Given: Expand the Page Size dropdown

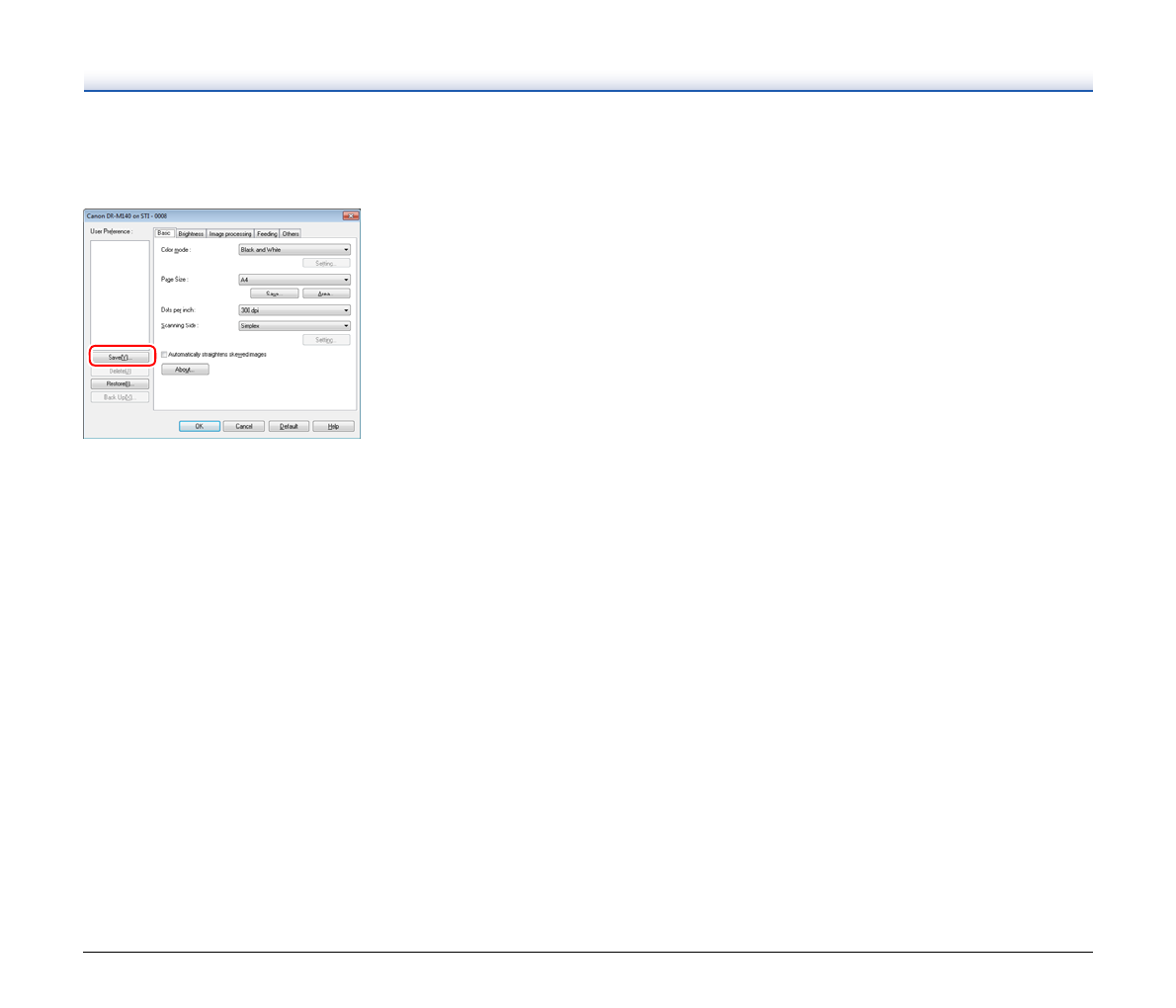Looking at the screenshot, I should pyautogui.click(x=294, y=280).
